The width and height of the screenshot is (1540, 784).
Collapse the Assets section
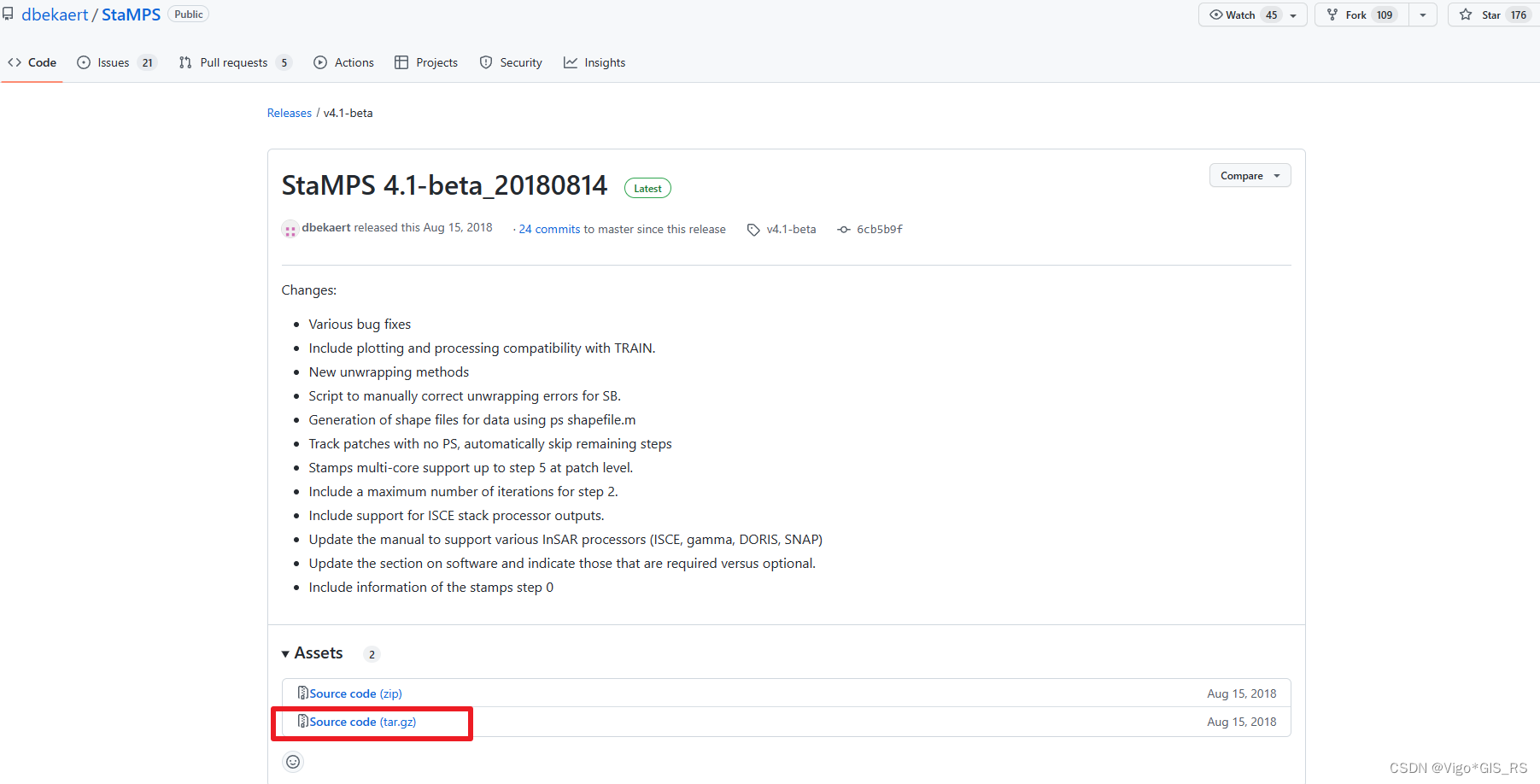(285, 654)
